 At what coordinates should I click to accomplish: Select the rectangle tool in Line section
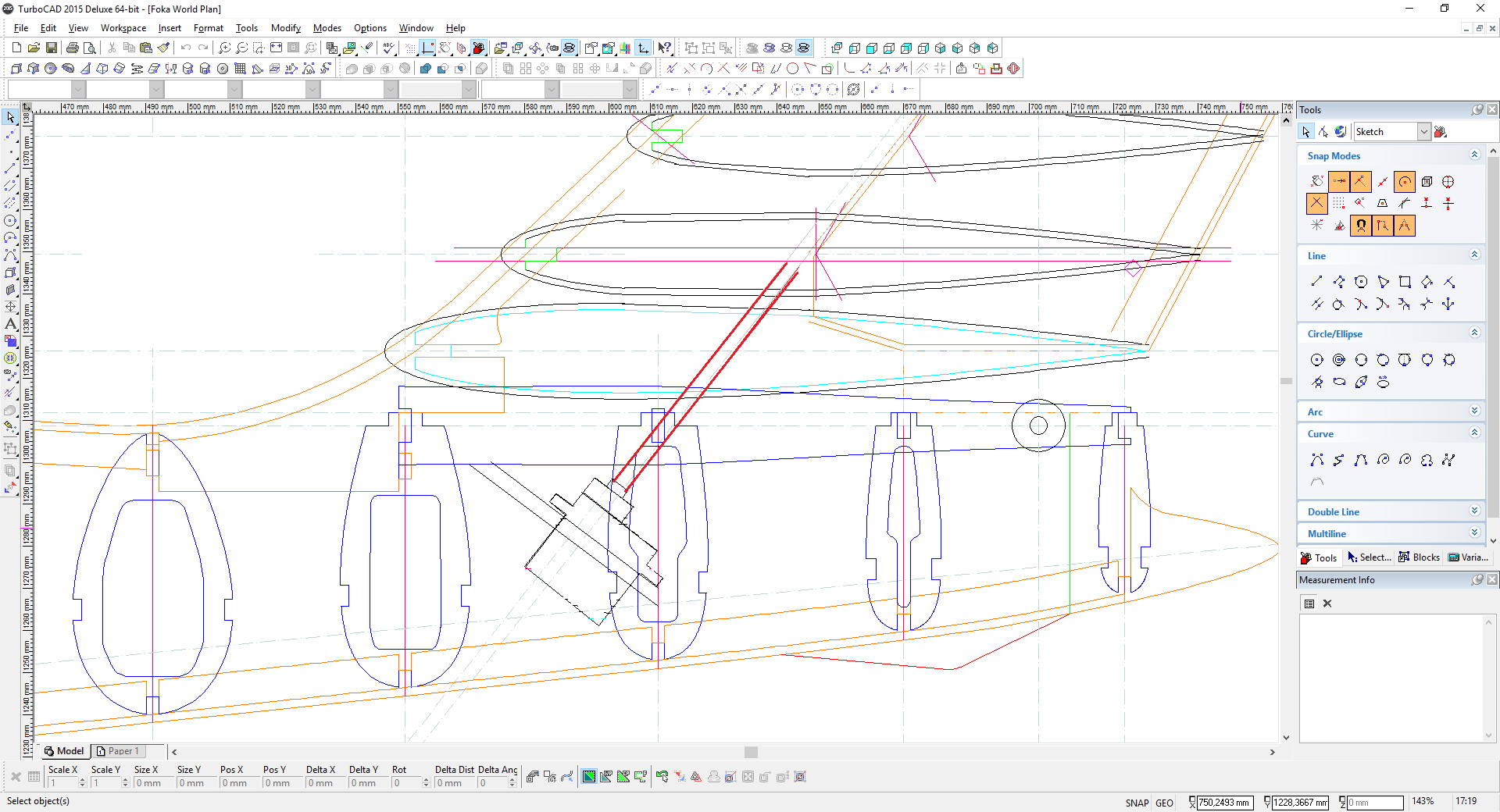pyautogui.click(x=1405, y=282)
